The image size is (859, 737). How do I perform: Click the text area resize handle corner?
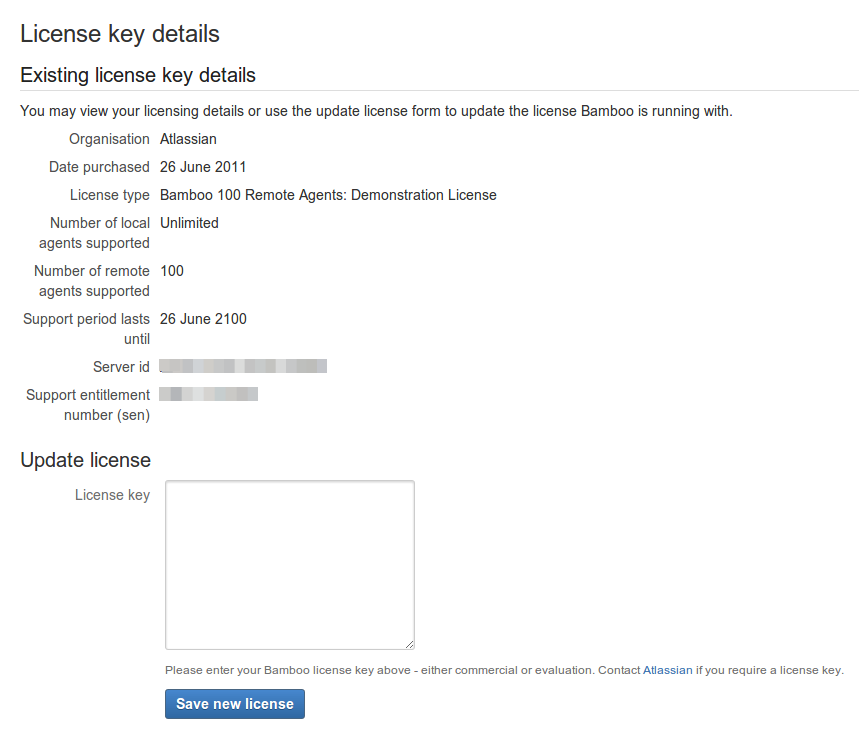(x=410, y=645)
